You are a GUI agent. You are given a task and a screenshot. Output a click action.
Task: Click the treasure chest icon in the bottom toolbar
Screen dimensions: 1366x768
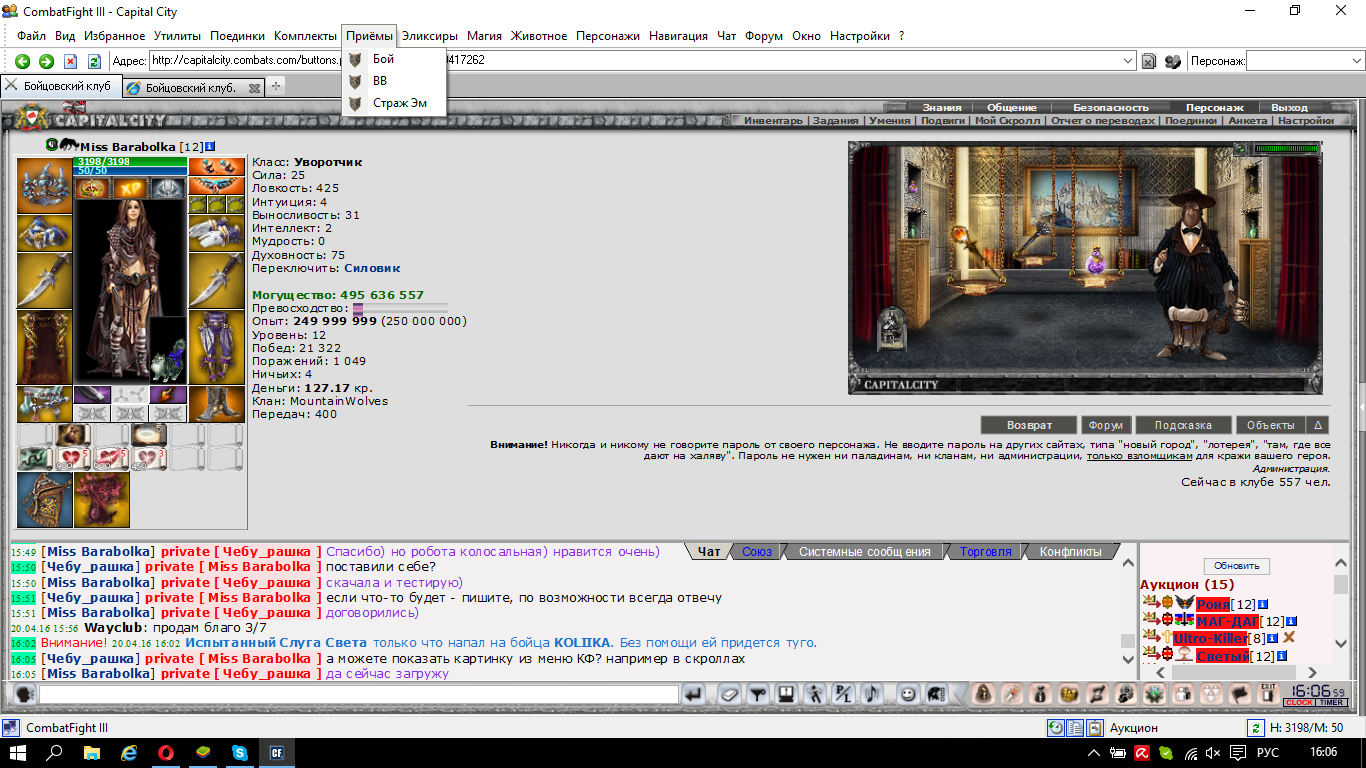[x=1069, y=694]
